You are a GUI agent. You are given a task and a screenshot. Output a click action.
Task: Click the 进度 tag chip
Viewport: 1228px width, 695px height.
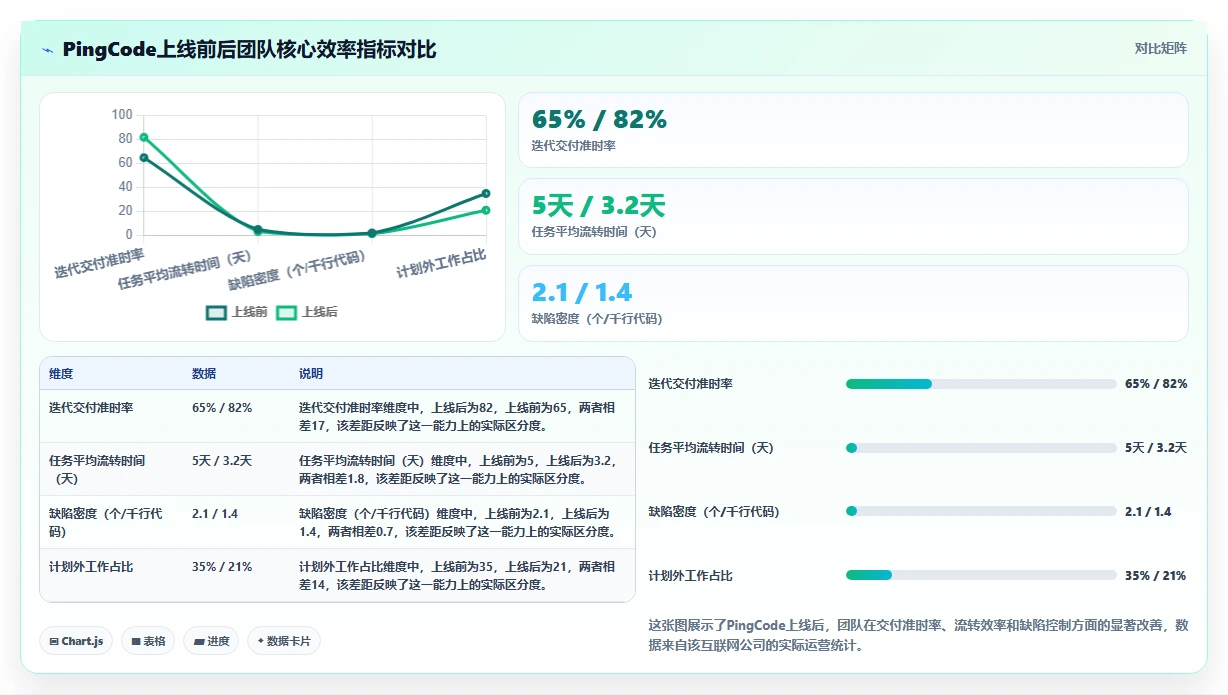[x=211, y=641]
